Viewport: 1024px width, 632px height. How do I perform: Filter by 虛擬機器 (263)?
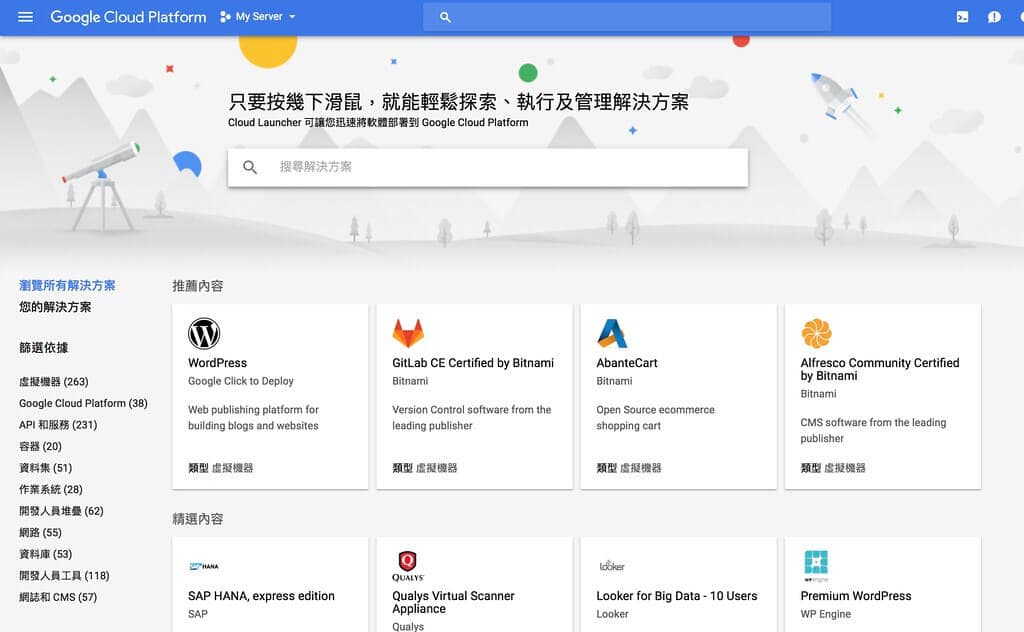coord(54,381)
